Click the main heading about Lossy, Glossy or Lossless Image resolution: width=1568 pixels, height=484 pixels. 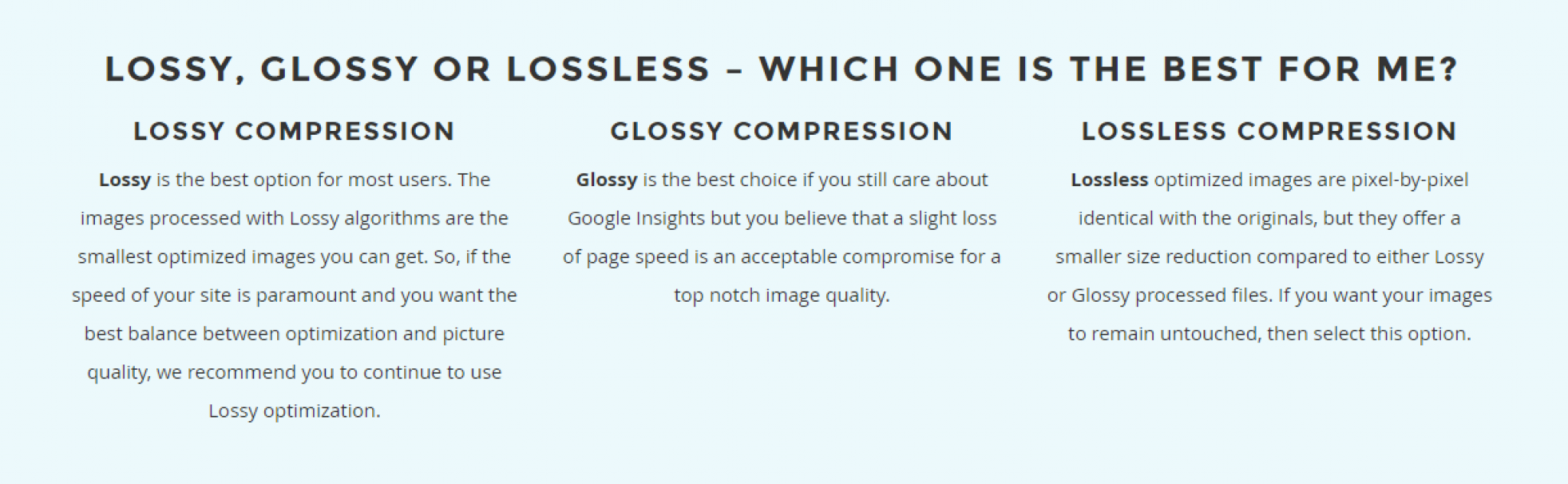(x=782, y=69)
